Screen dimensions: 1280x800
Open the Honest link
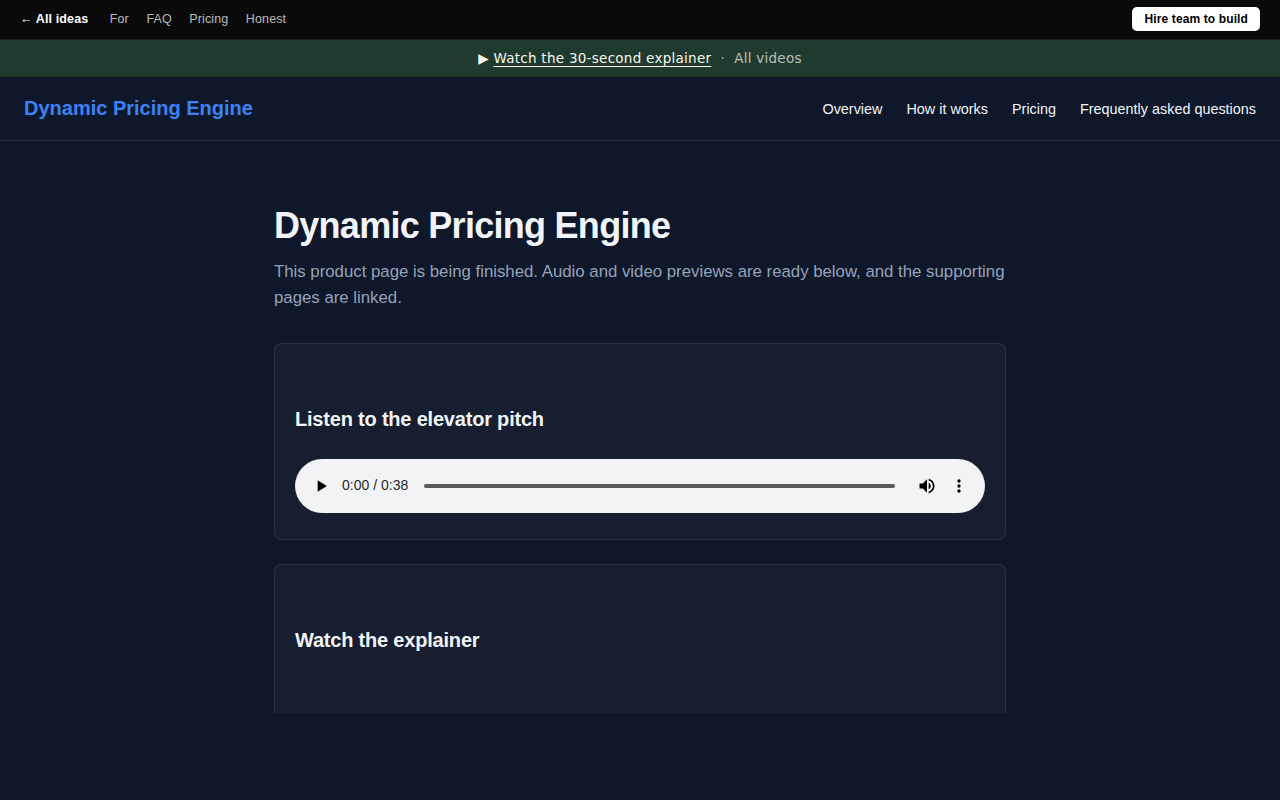pyautogui.click(x=266, y=19)
